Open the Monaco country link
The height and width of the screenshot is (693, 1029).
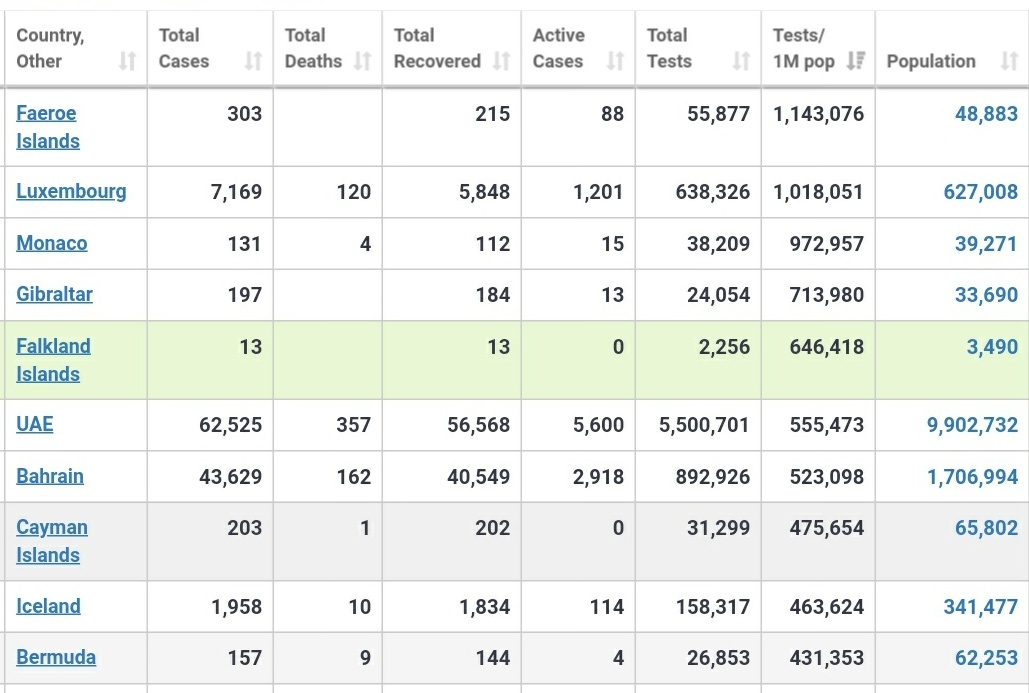[x=51, y=243]
